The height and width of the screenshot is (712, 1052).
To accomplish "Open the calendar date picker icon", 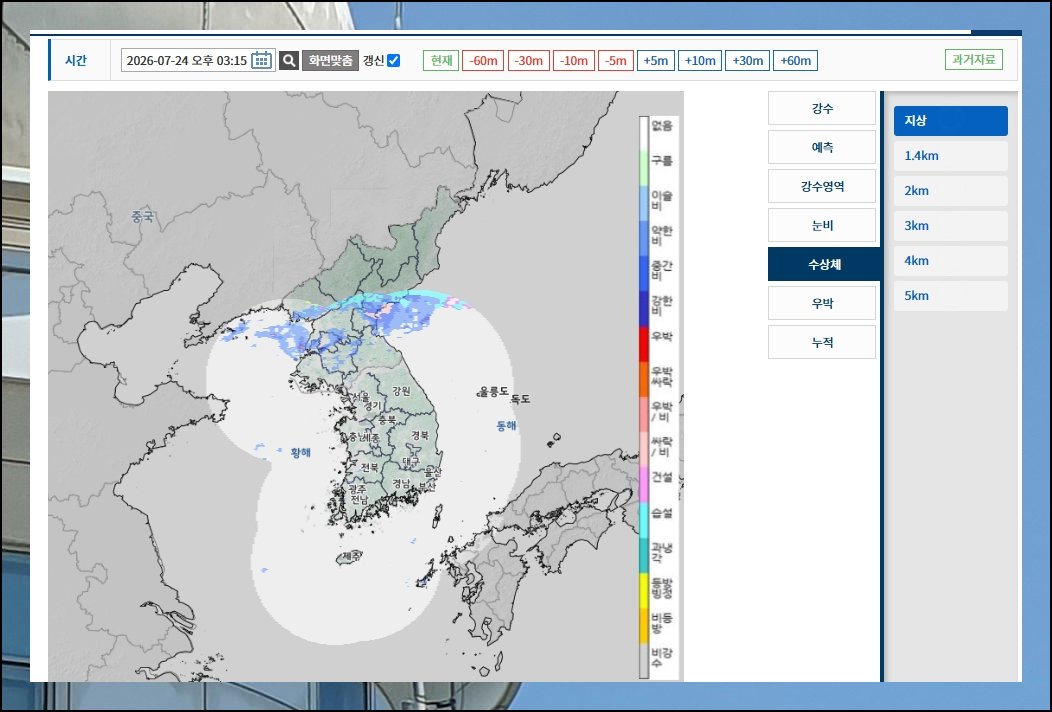I will 262,60.
